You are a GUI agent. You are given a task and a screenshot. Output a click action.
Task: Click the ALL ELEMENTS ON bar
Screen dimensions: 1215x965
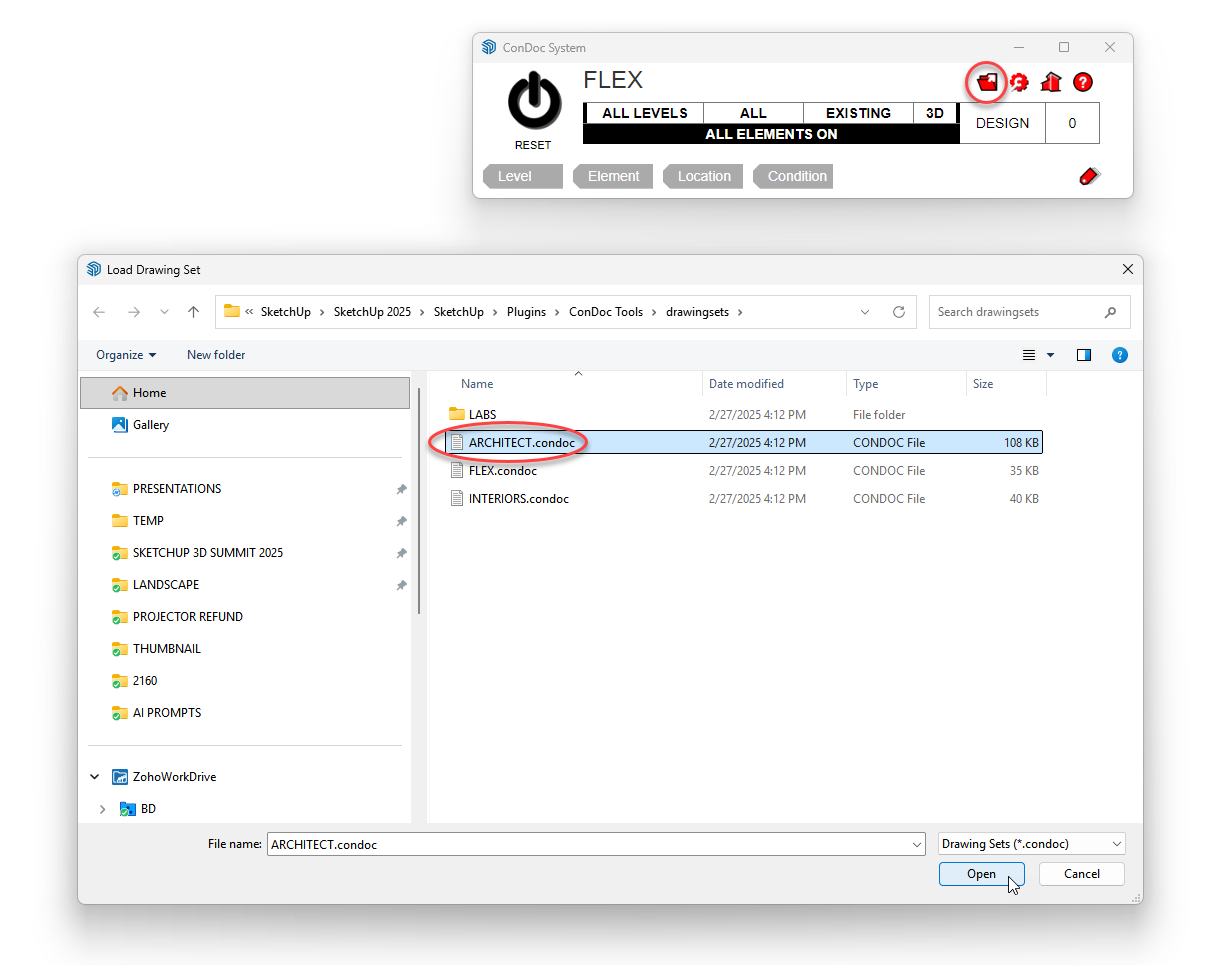point(771,134)
